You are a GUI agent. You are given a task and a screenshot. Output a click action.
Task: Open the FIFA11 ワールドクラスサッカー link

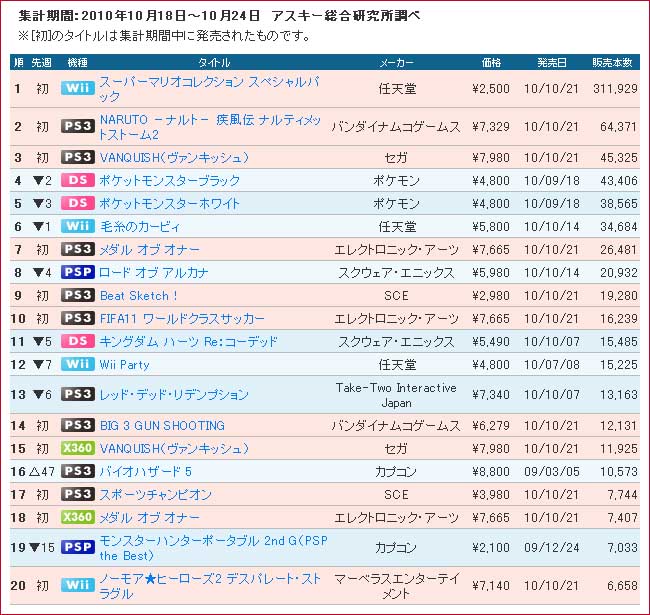pyautogui.click(x=182, y=319)
